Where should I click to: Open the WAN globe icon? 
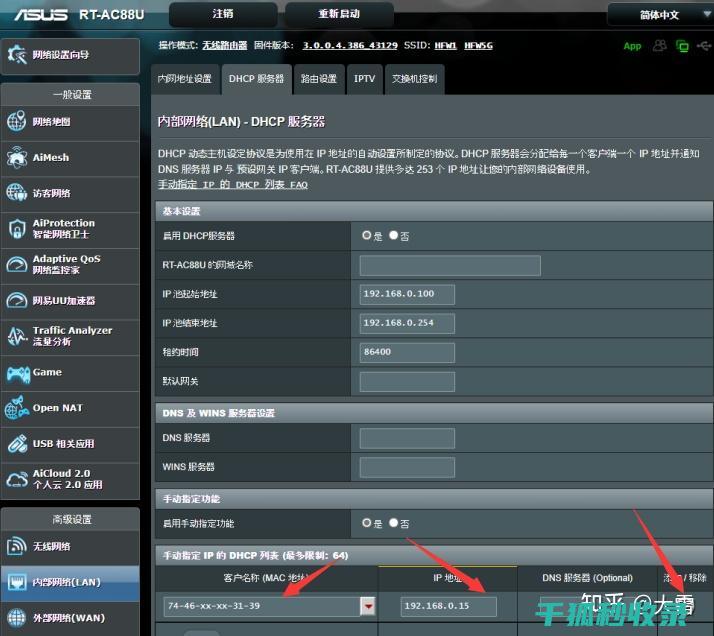[x=17, y=618]
